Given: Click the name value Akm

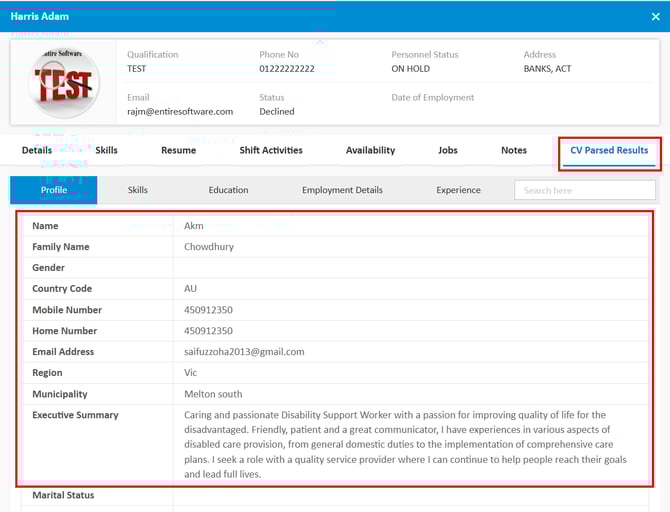Looking at the screenshot, I should [x=194, y=226].
